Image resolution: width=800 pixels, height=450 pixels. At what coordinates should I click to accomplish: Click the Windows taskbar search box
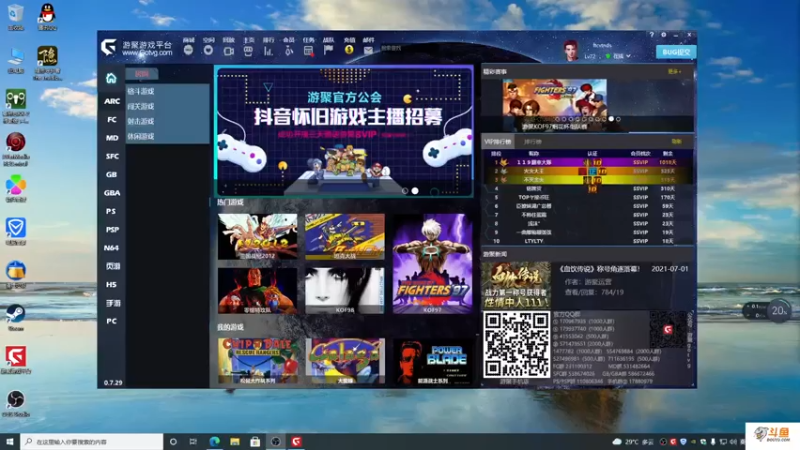point(92,441)
